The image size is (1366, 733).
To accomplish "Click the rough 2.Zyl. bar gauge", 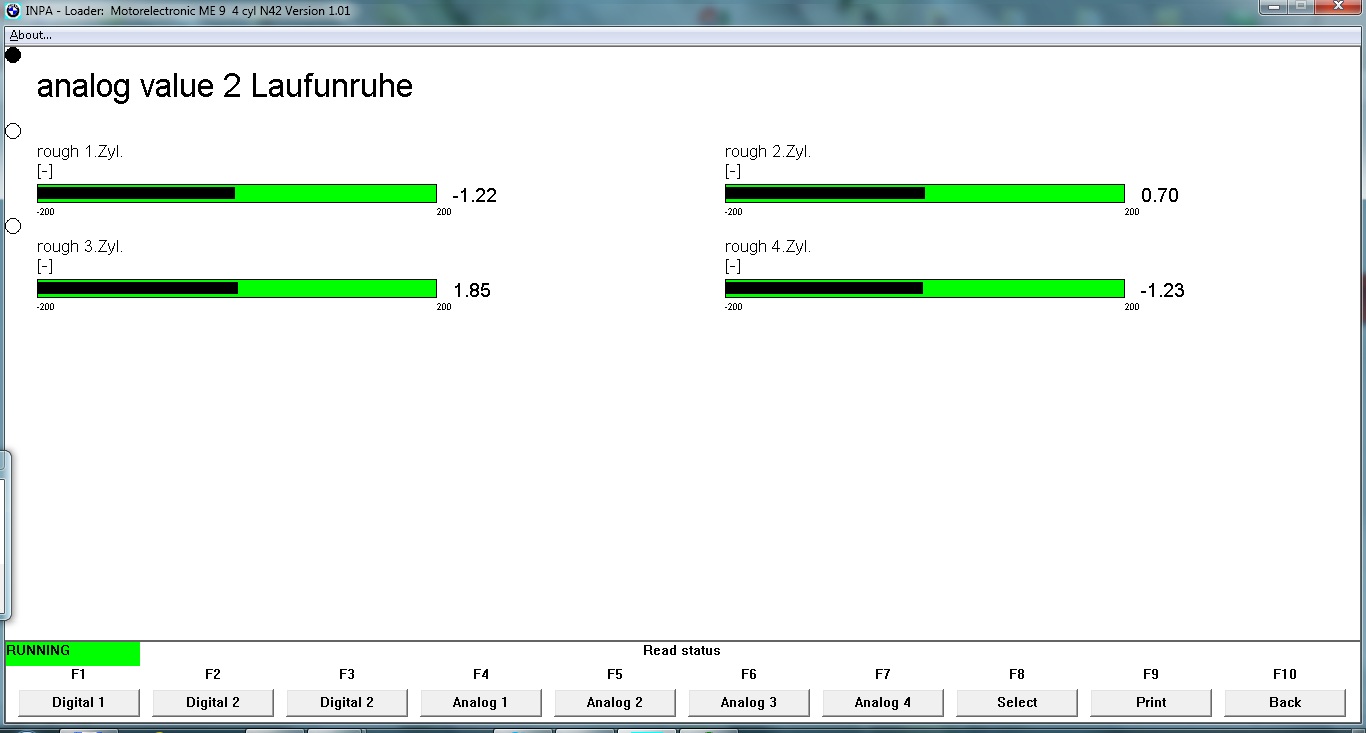I will [x=924, y=193].
